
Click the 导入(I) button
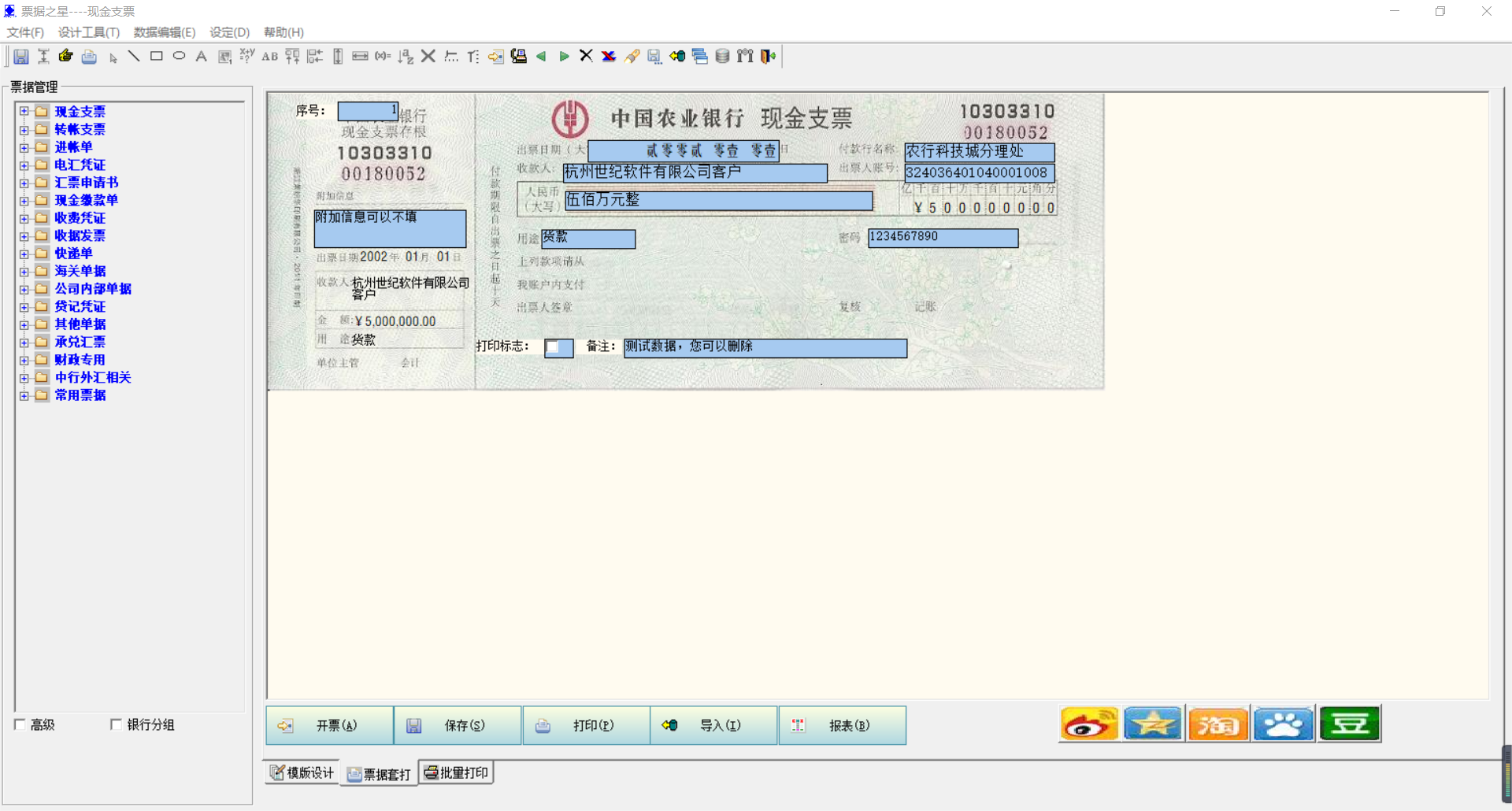(x=714, y=725)
